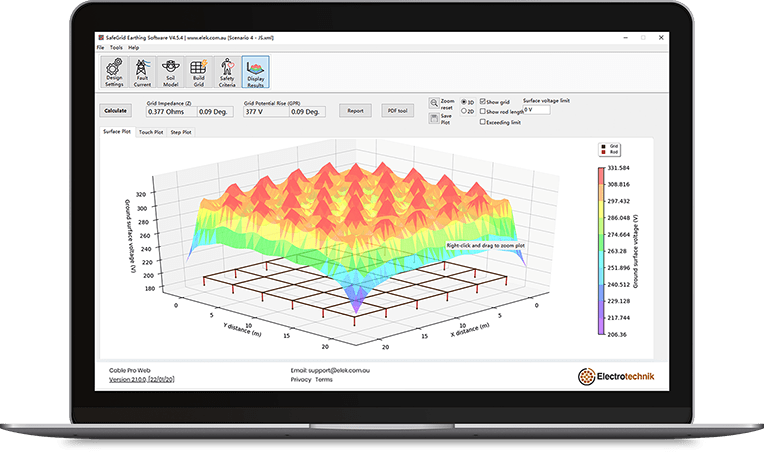Click the Save Plot disk icon
This screenshot has height=452, width=764.
[x=434, y=118]
